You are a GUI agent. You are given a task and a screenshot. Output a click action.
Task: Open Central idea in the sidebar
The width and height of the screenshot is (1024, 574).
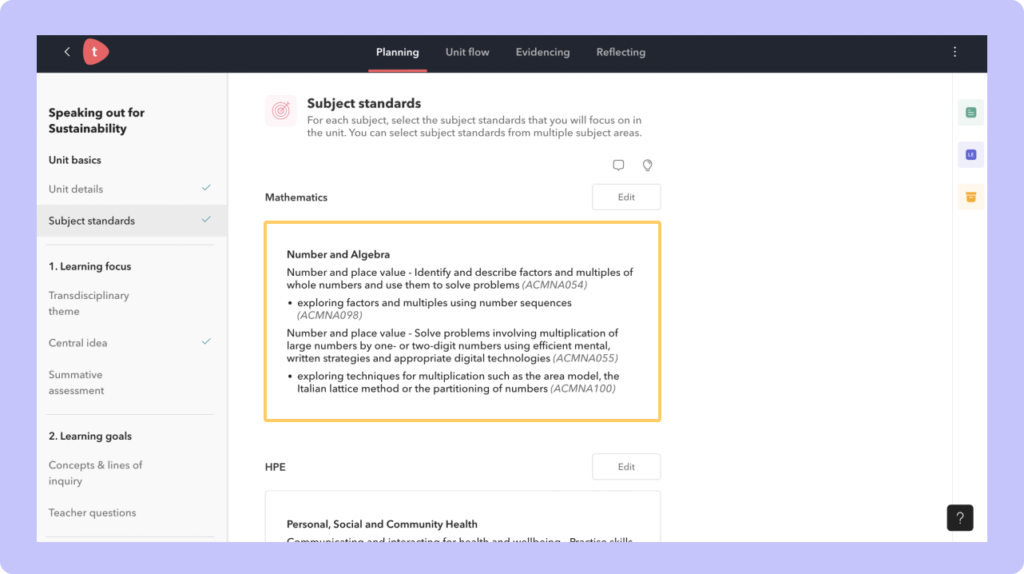pyautogui.click(x=78, y=343)
